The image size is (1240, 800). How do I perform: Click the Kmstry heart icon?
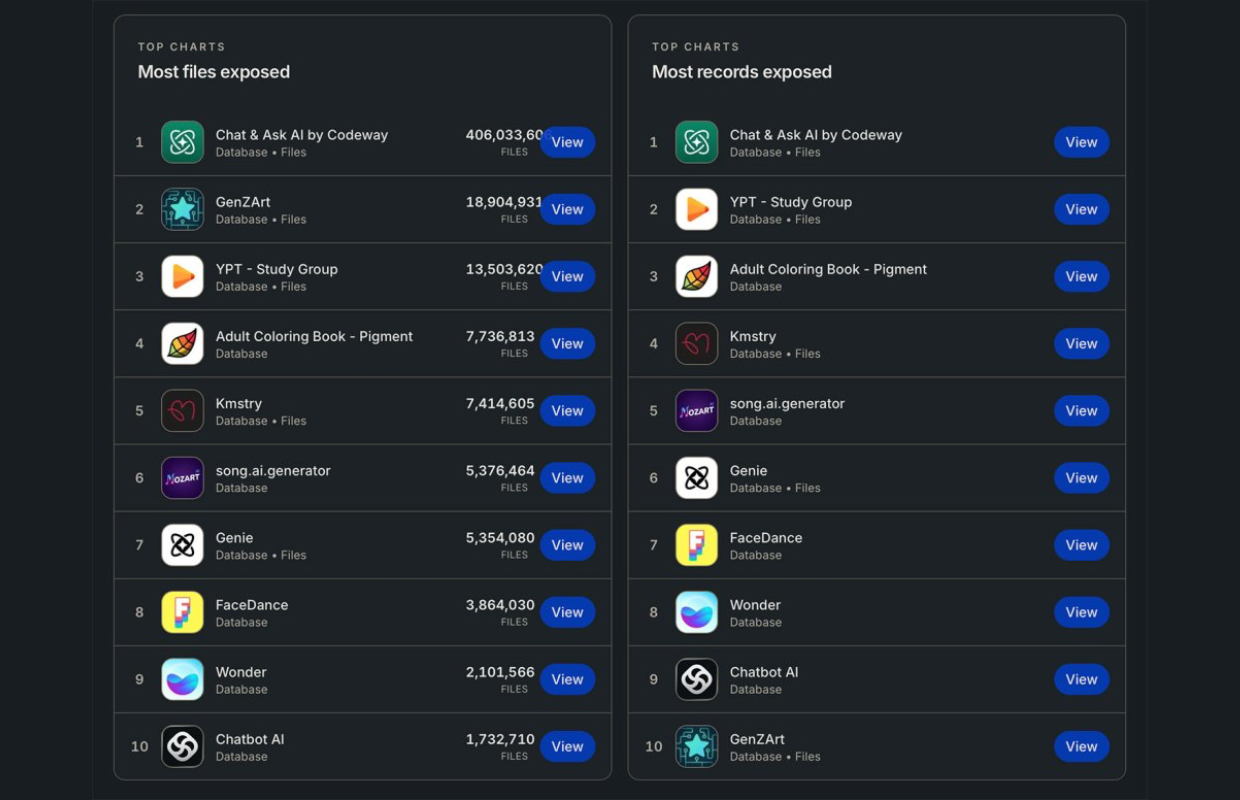(x=183, y=410)
